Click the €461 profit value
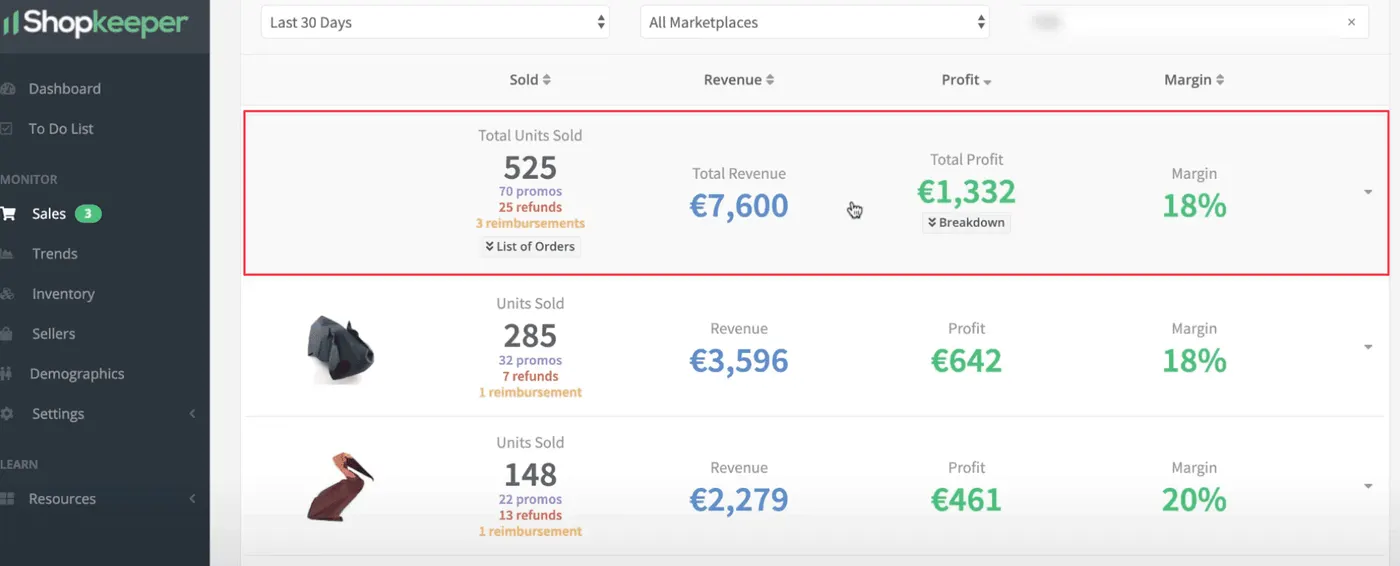The width and height of the screenshot is (1400, 566). (966, 499)
